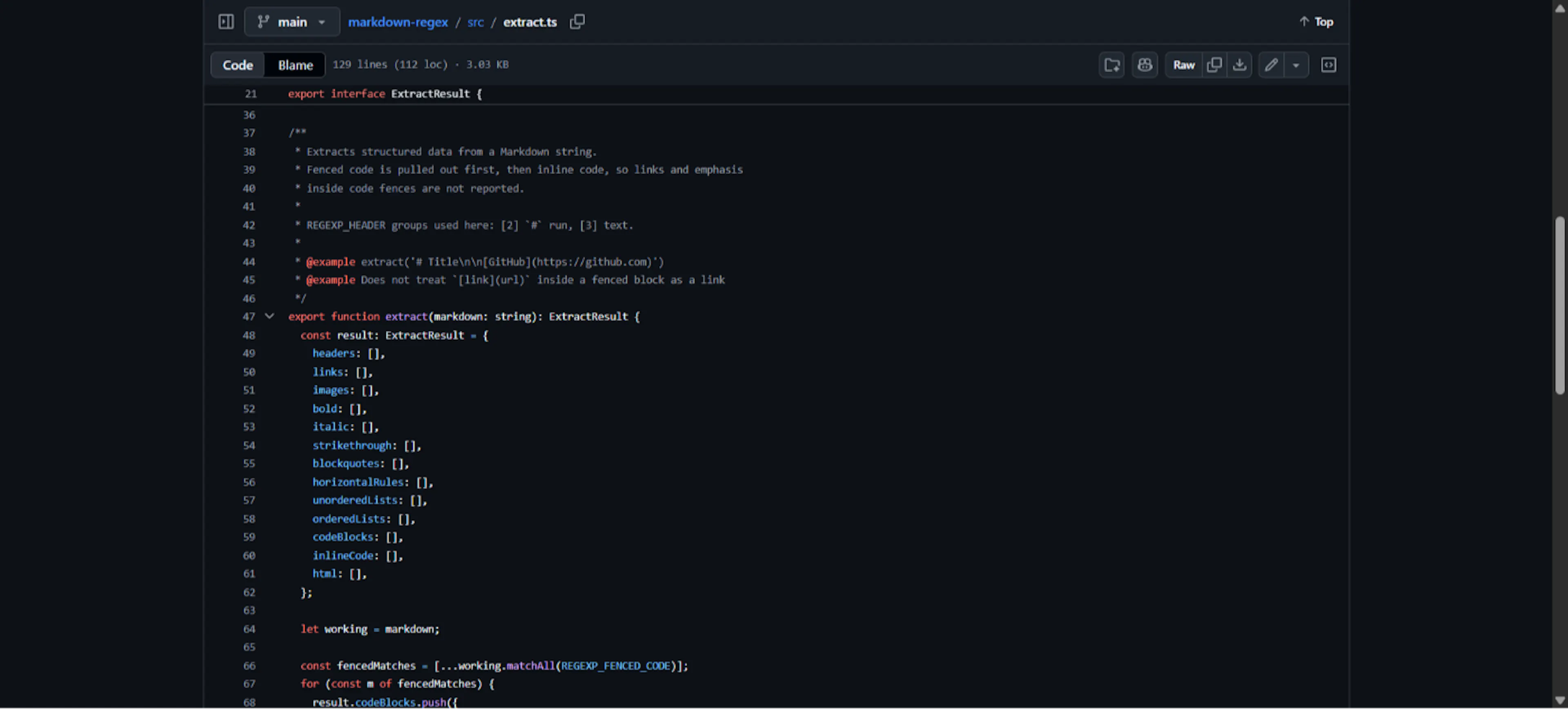Click the unorderedLists property
This screenshot has height=709, width=1568.
pyautogui.click(x=355, y=500)
